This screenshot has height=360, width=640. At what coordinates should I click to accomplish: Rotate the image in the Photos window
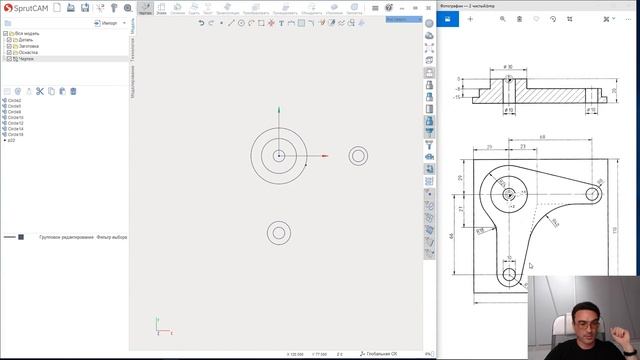(x=553, y=19)
